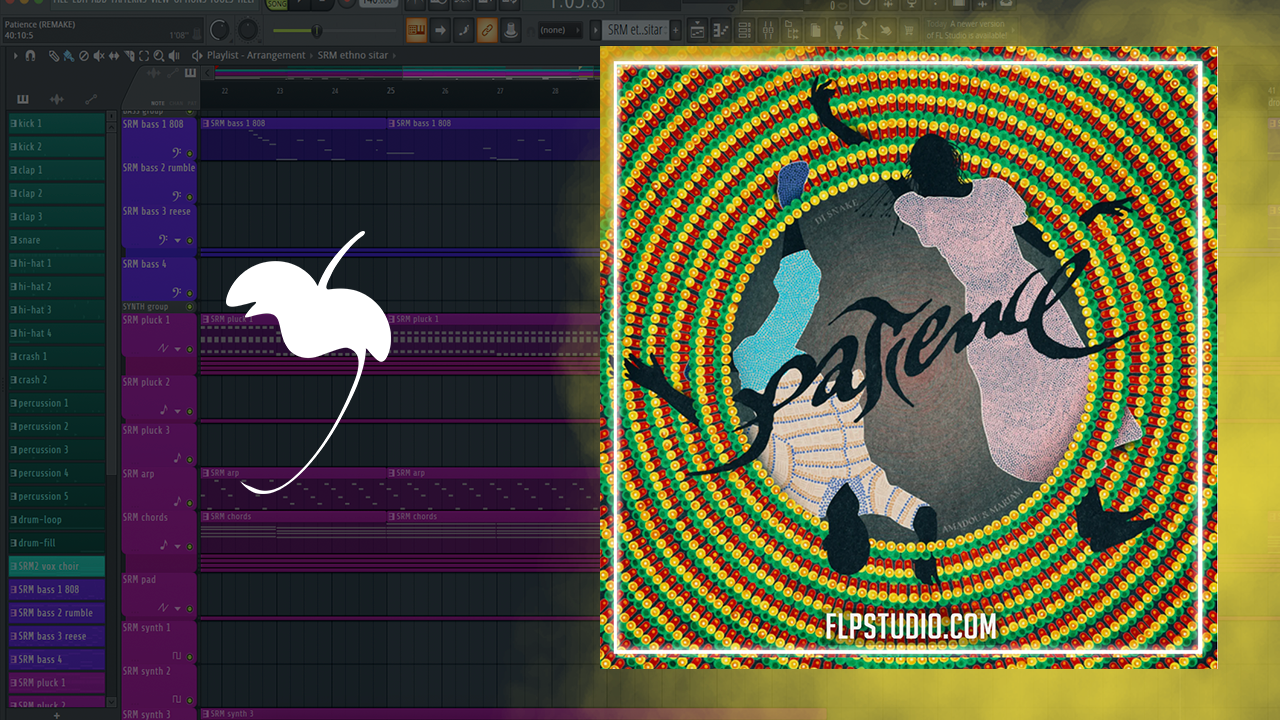Open the playlist options menu arrow
Image resolution: width=1280 pixels, height=720 pixels.
click(15, 55)
